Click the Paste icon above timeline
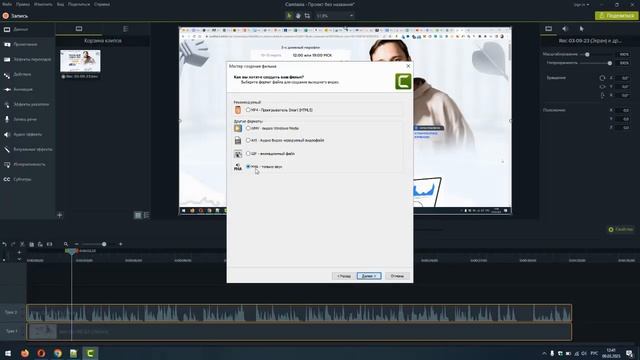 (x=40, y=244)
